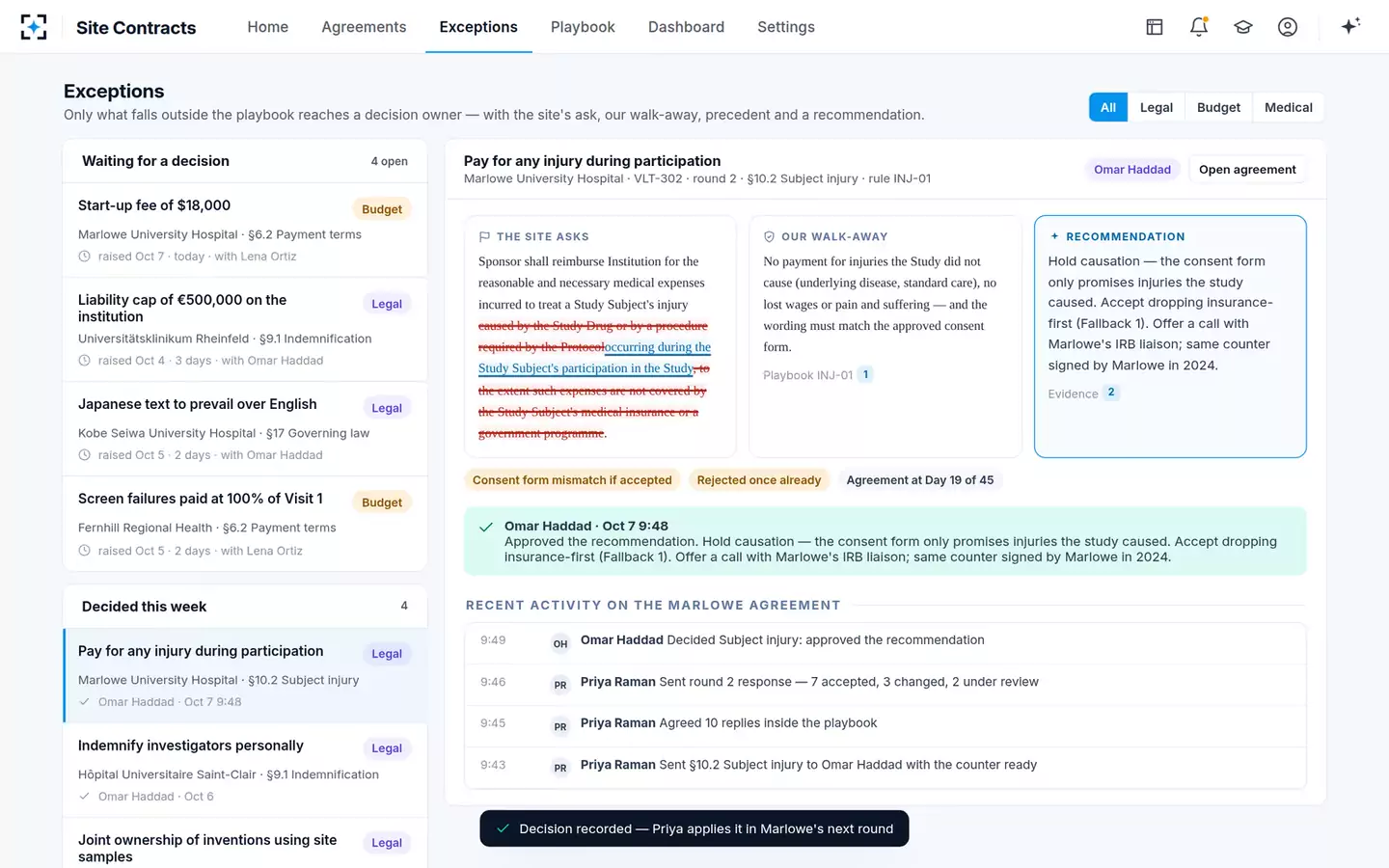Click the Legal tag on Japanese text item
This screenshot has width=1389, height=868.
[x=387, y=408]
